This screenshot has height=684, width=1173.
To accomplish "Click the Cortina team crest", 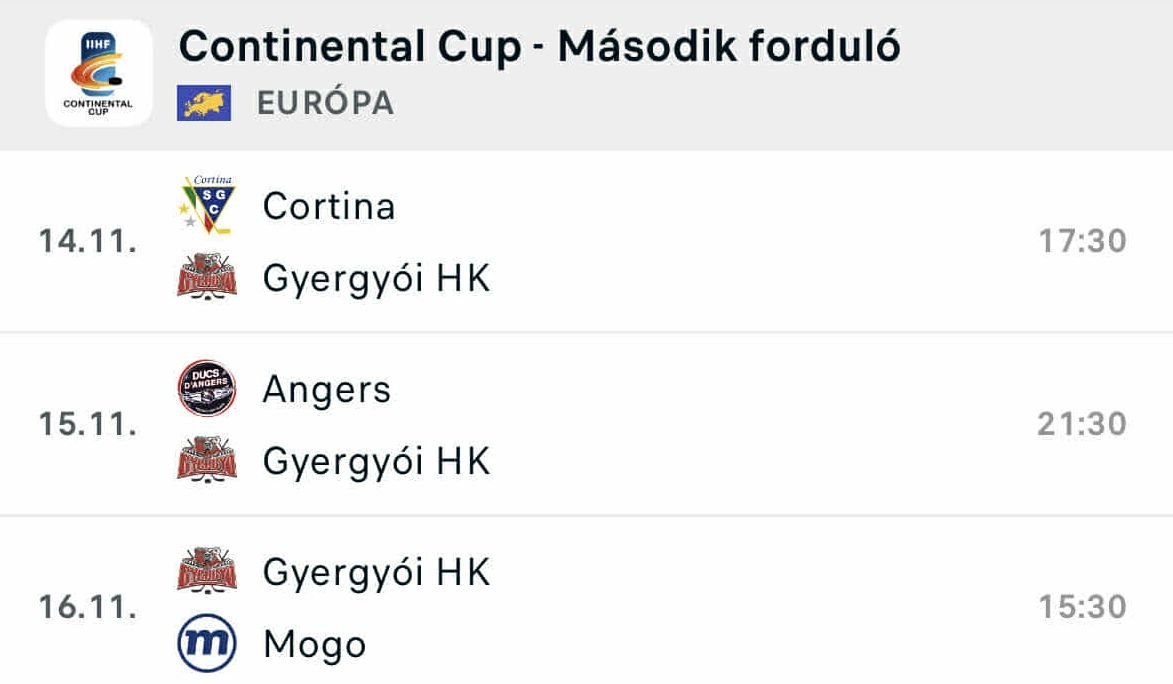I will tap(206, 206).
